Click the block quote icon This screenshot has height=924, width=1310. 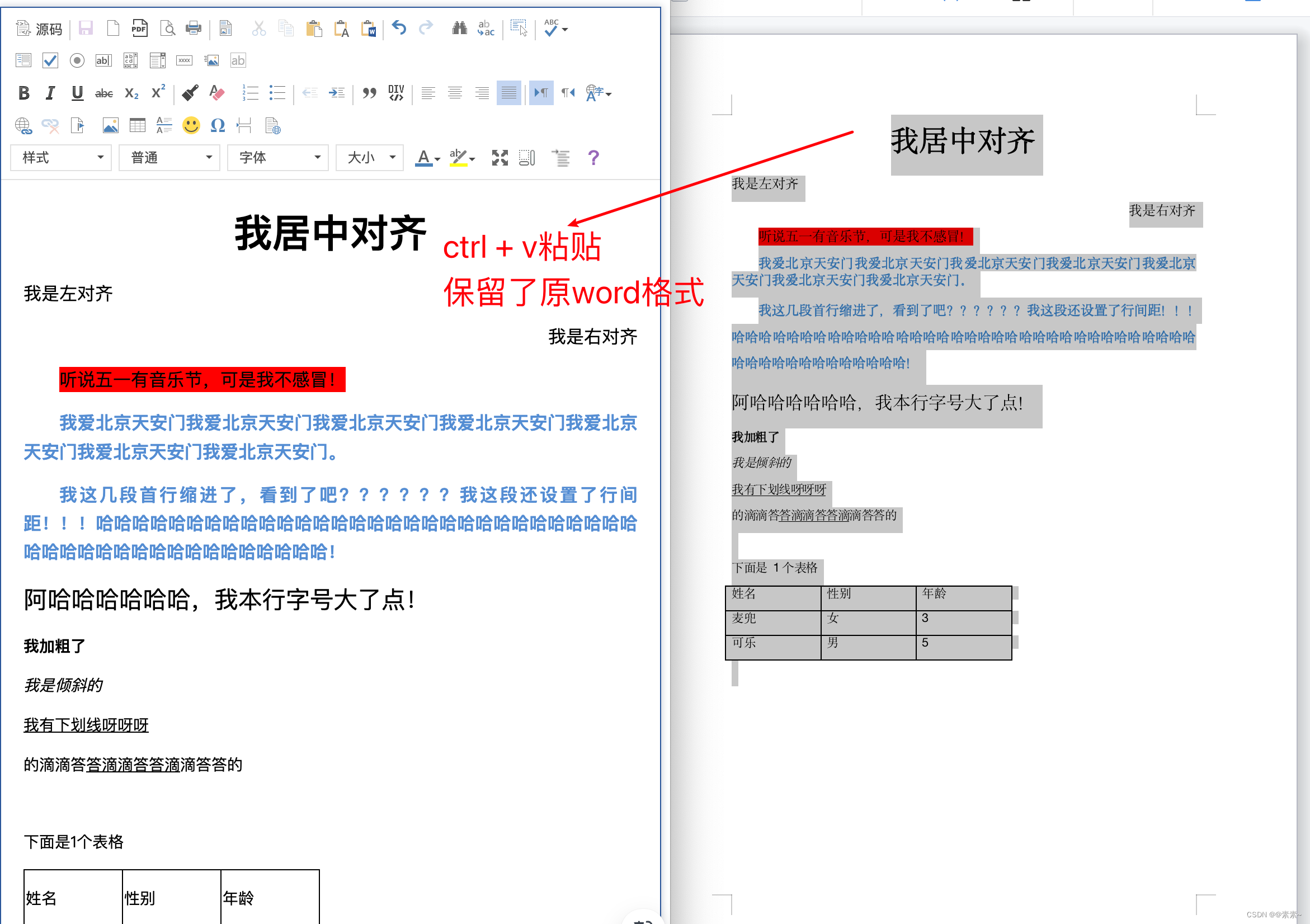point(369,93)
